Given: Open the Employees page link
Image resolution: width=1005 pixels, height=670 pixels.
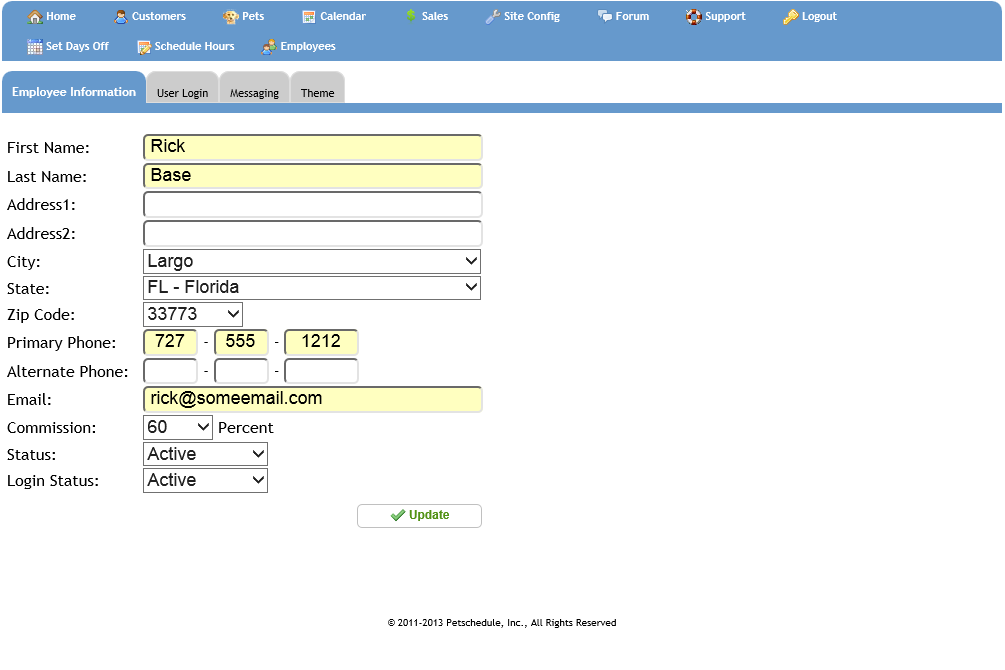Looking at the screenshot, I should [308, 46].
